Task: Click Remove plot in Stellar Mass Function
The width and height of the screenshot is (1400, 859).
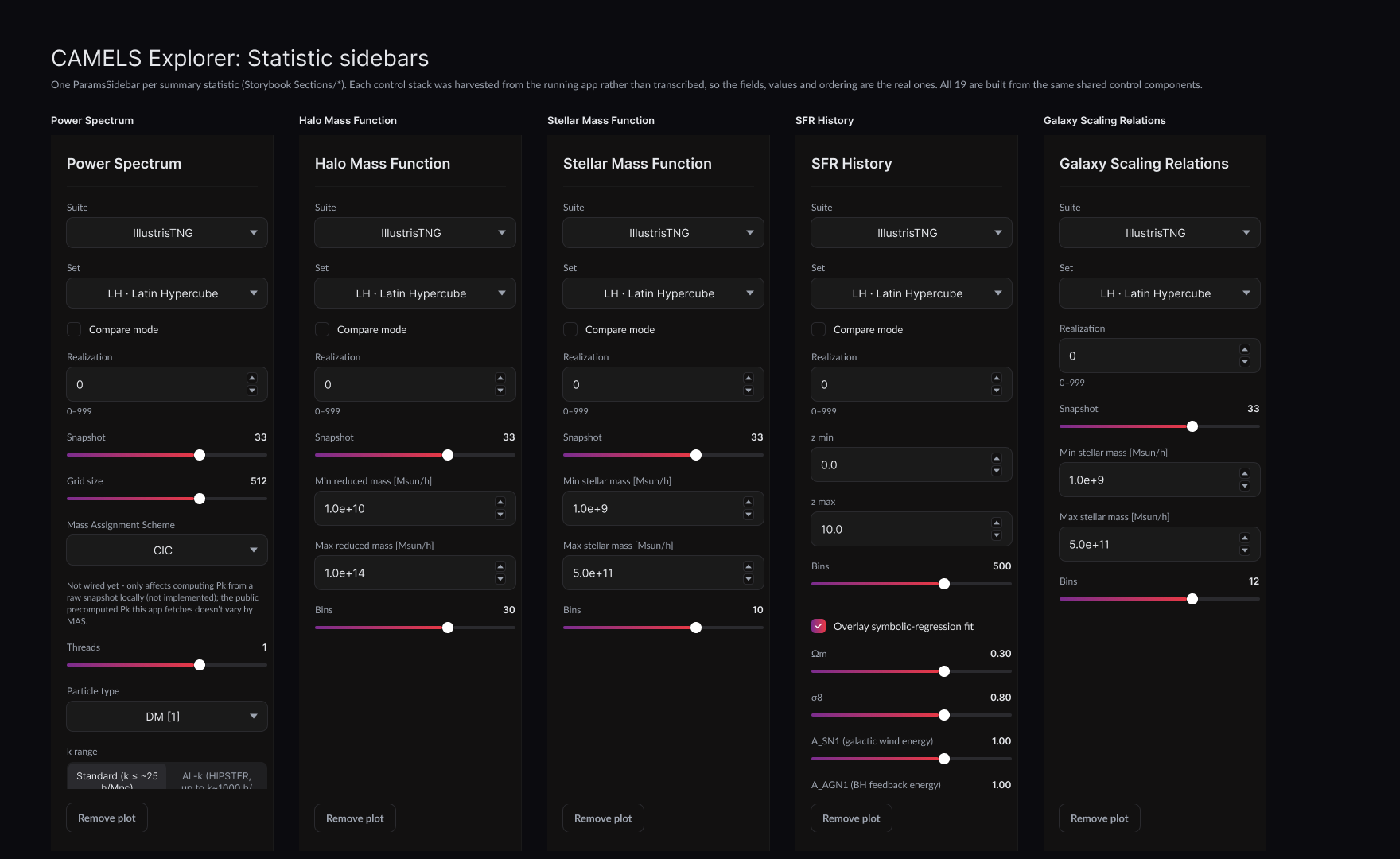Action: click(x=603, y=818)
